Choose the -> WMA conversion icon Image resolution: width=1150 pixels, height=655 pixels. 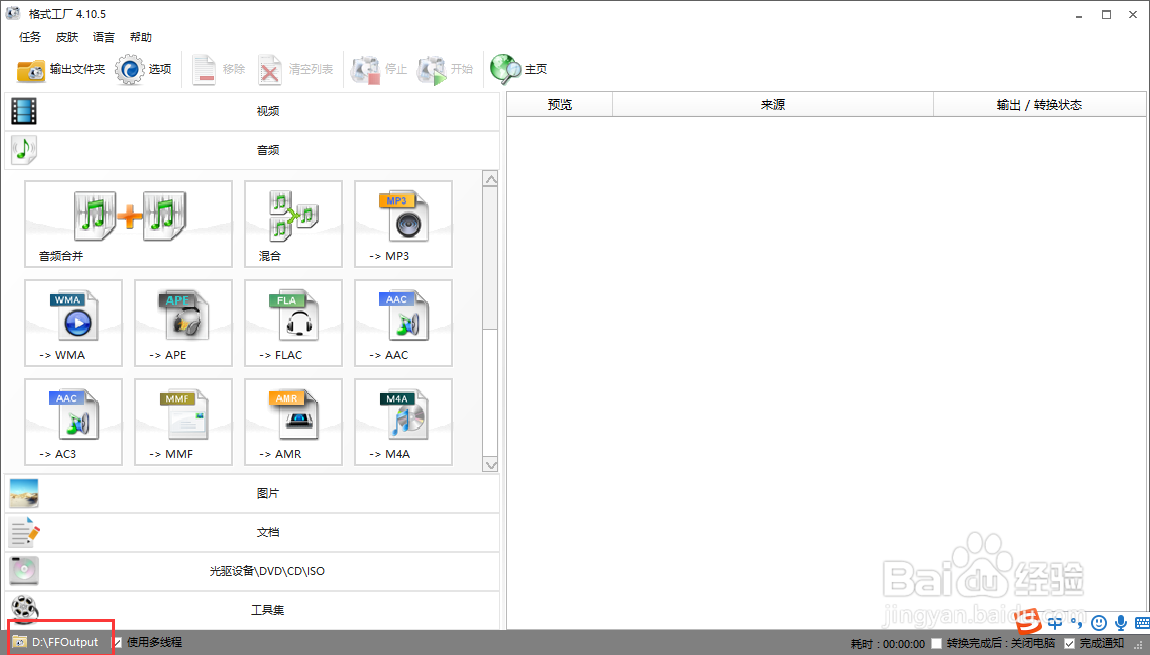pyautogui.click(x=73, y=323)
